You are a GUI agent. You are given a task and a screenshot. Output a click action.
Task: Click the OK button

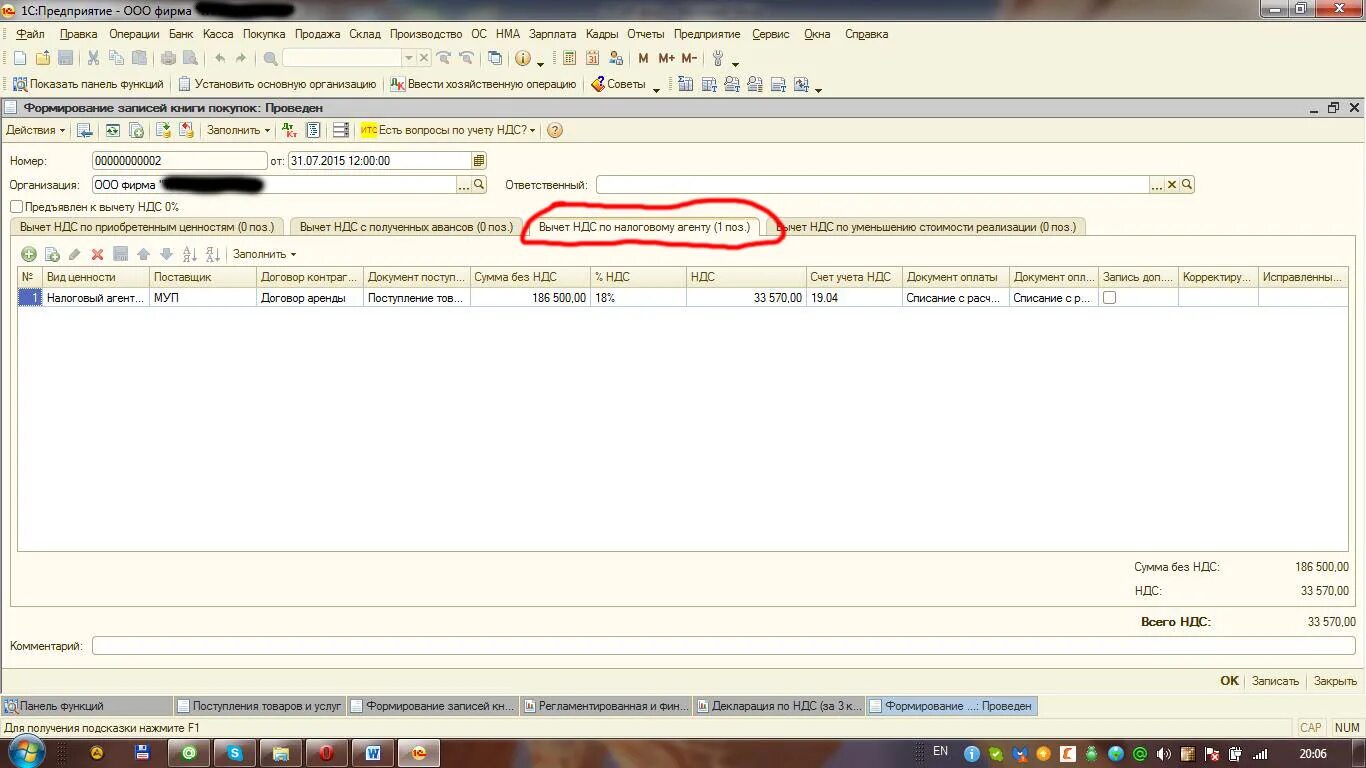[1229, 681]
